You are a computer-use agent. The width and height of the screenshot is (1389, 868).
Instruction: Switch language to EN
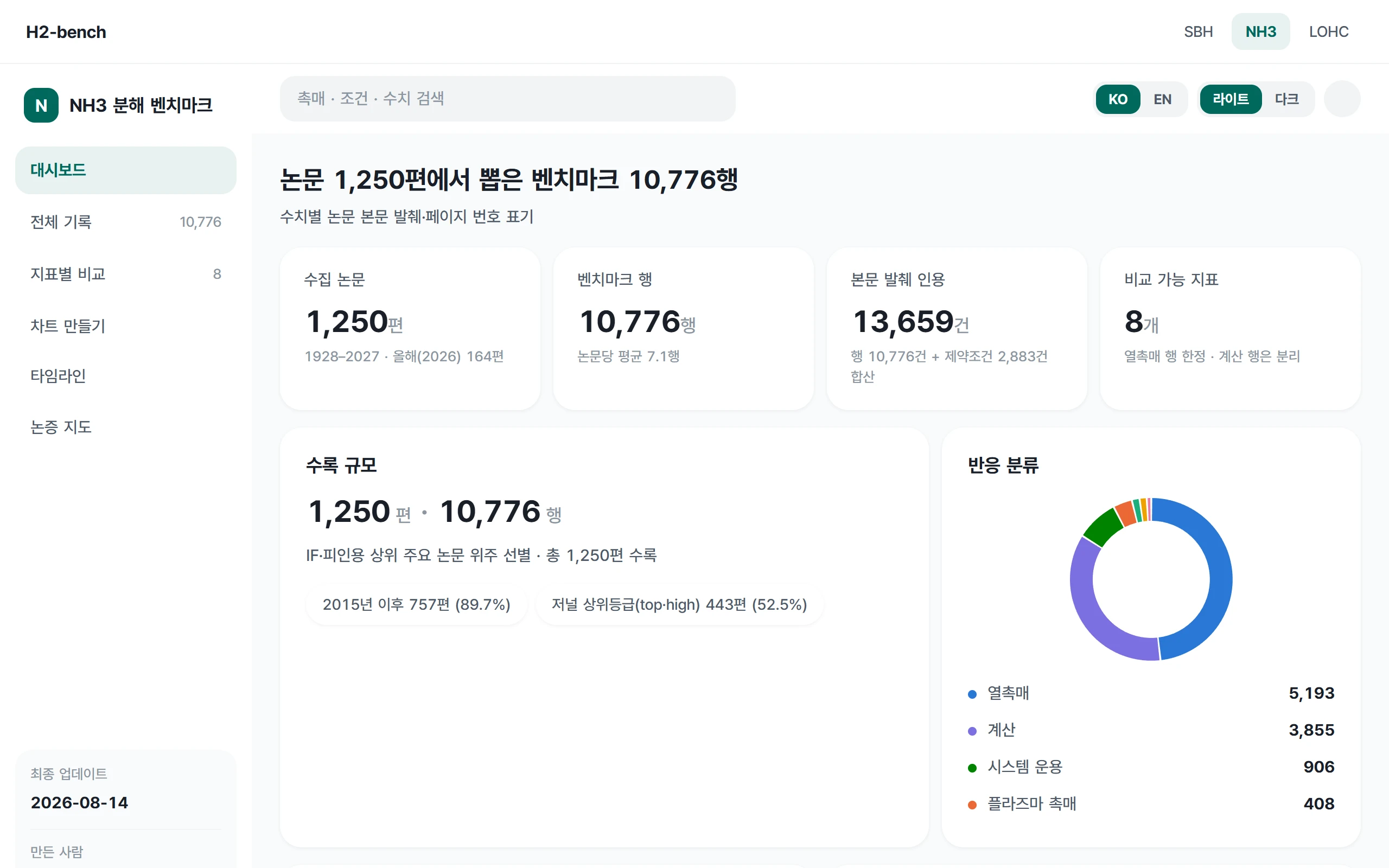point(1162,99)
